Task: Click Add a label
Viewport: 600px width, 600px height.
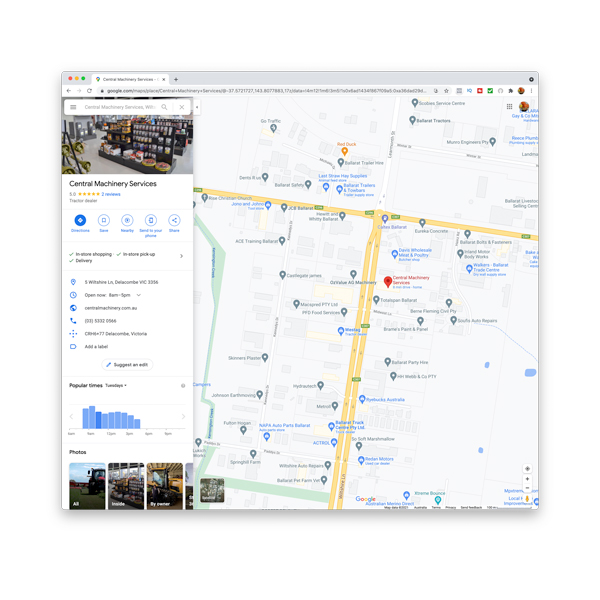Action: (x=96, y=347)
